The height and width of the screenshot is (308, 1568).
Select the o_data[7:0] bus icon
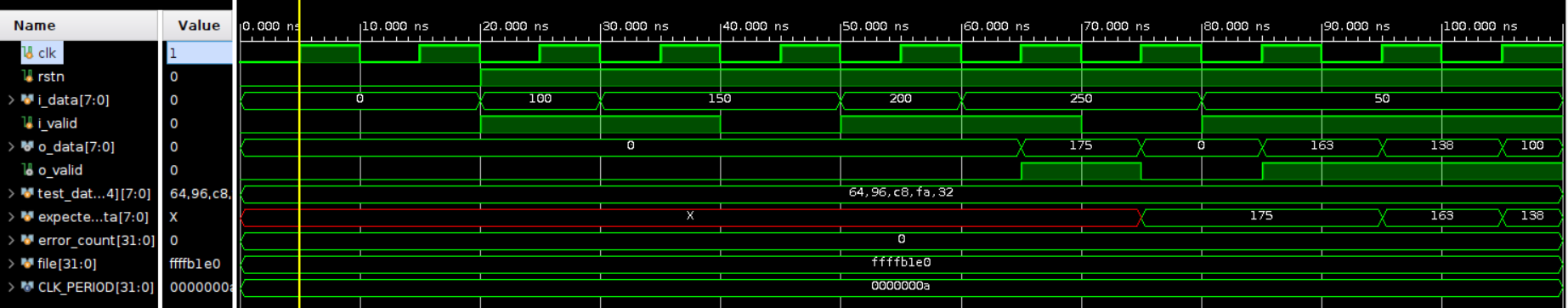[x=27, y=146]
